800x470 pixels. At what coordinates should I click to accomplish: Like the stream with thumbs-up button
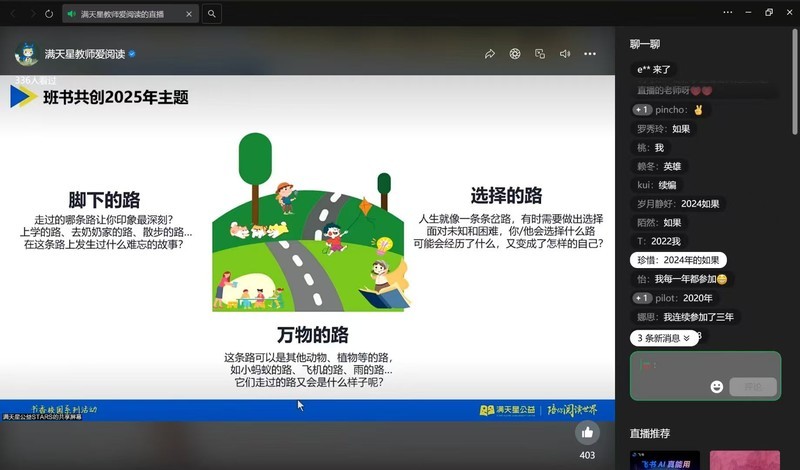tap(587, 432)
